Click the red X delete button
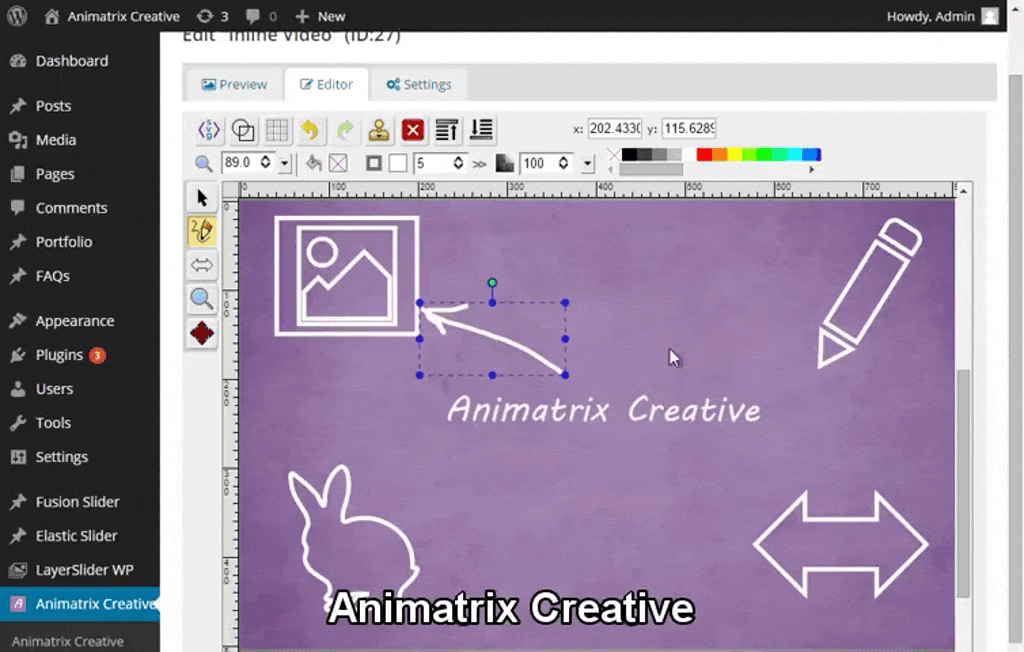 pyautogui.click(x=413, y=130)
